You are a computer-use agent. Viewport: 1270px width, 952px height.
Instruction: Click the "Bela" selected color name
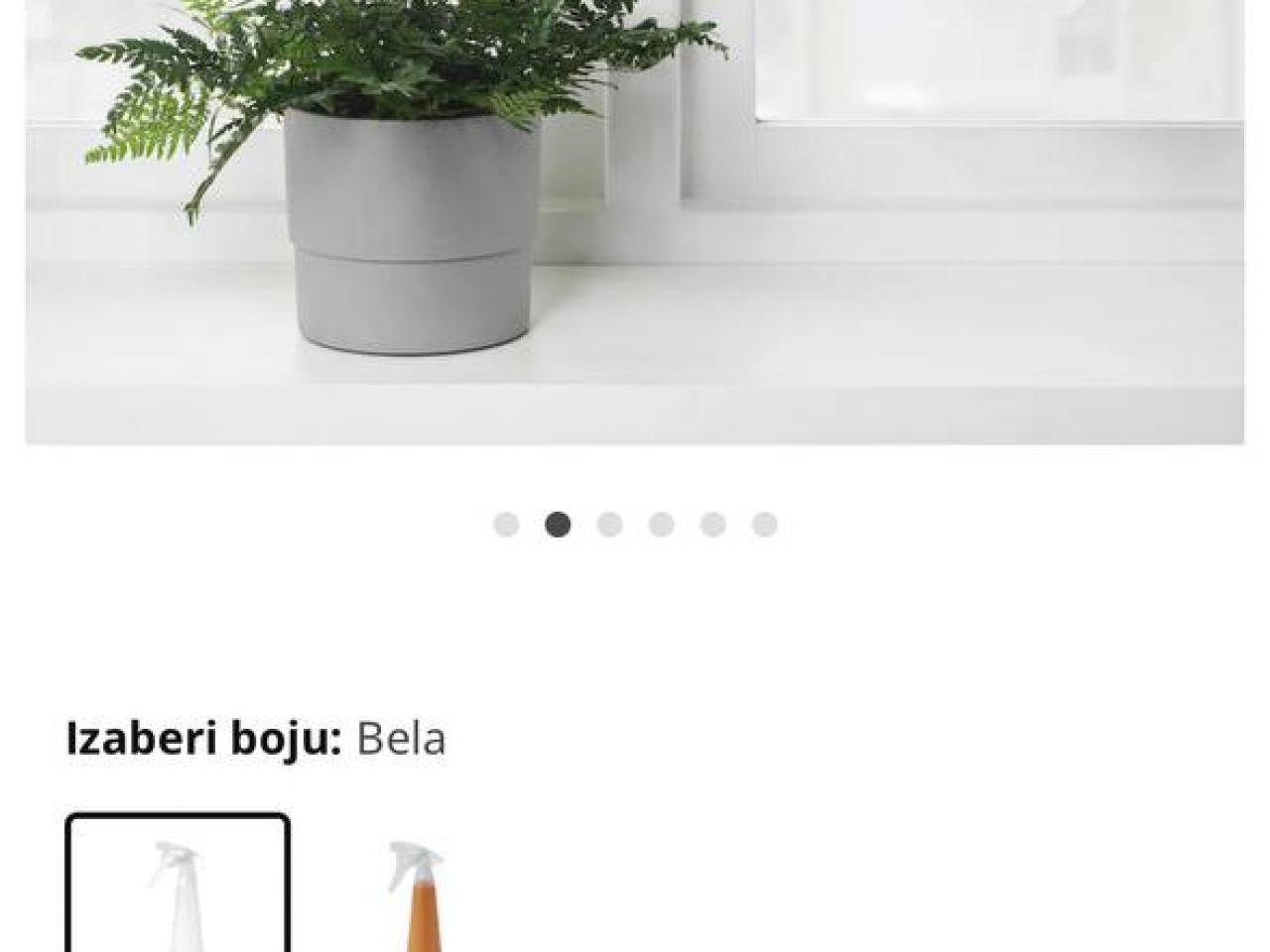click(401, 739)
